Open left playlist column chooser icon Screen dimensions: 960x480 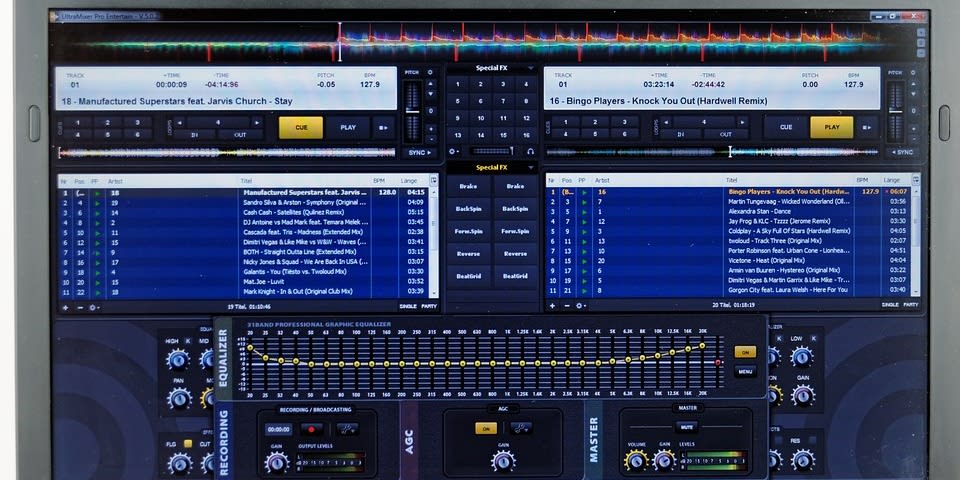(434, 181)
